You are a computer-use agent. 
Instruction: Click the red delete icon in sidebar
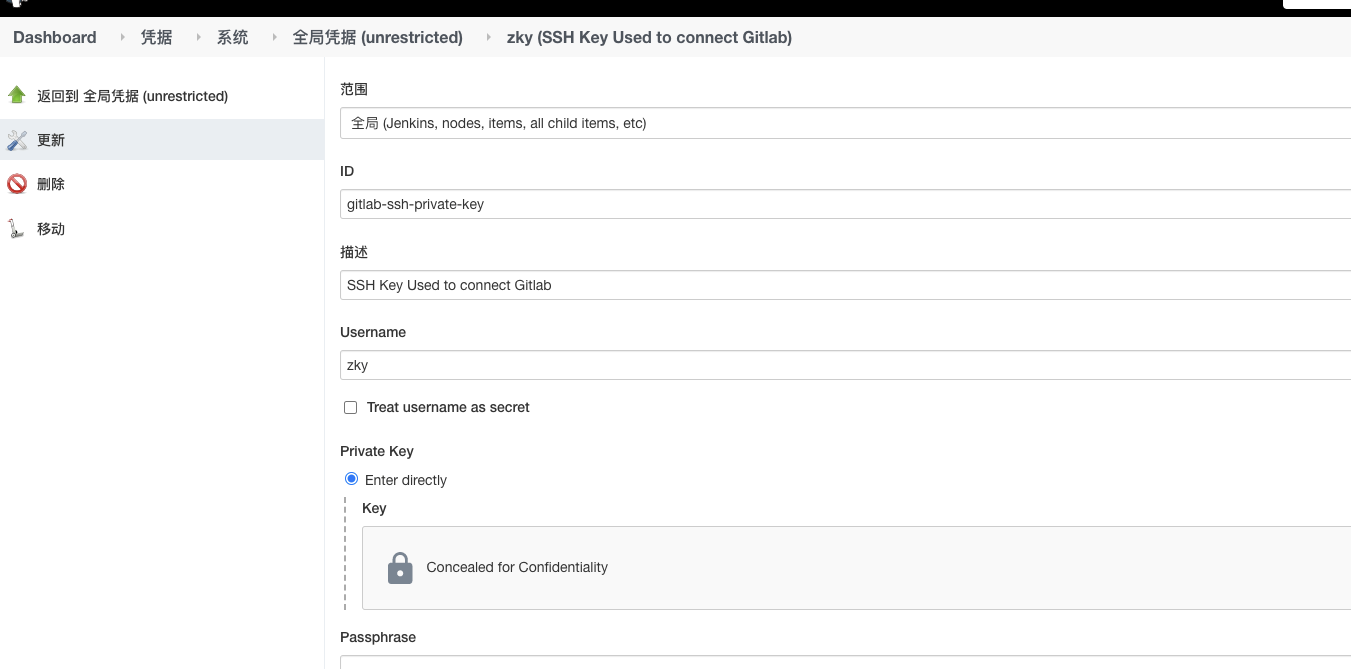tap(17, 184)
